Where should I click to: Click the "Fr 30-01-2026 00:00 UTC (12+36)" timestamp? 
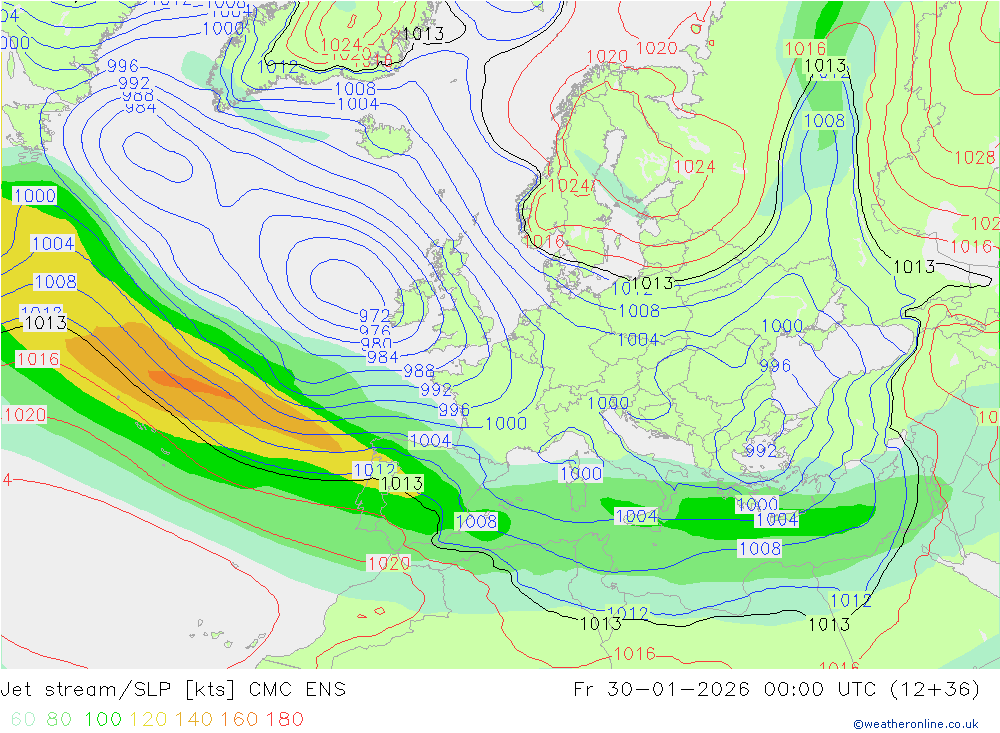pyautogui.click(x=776, y=689)
